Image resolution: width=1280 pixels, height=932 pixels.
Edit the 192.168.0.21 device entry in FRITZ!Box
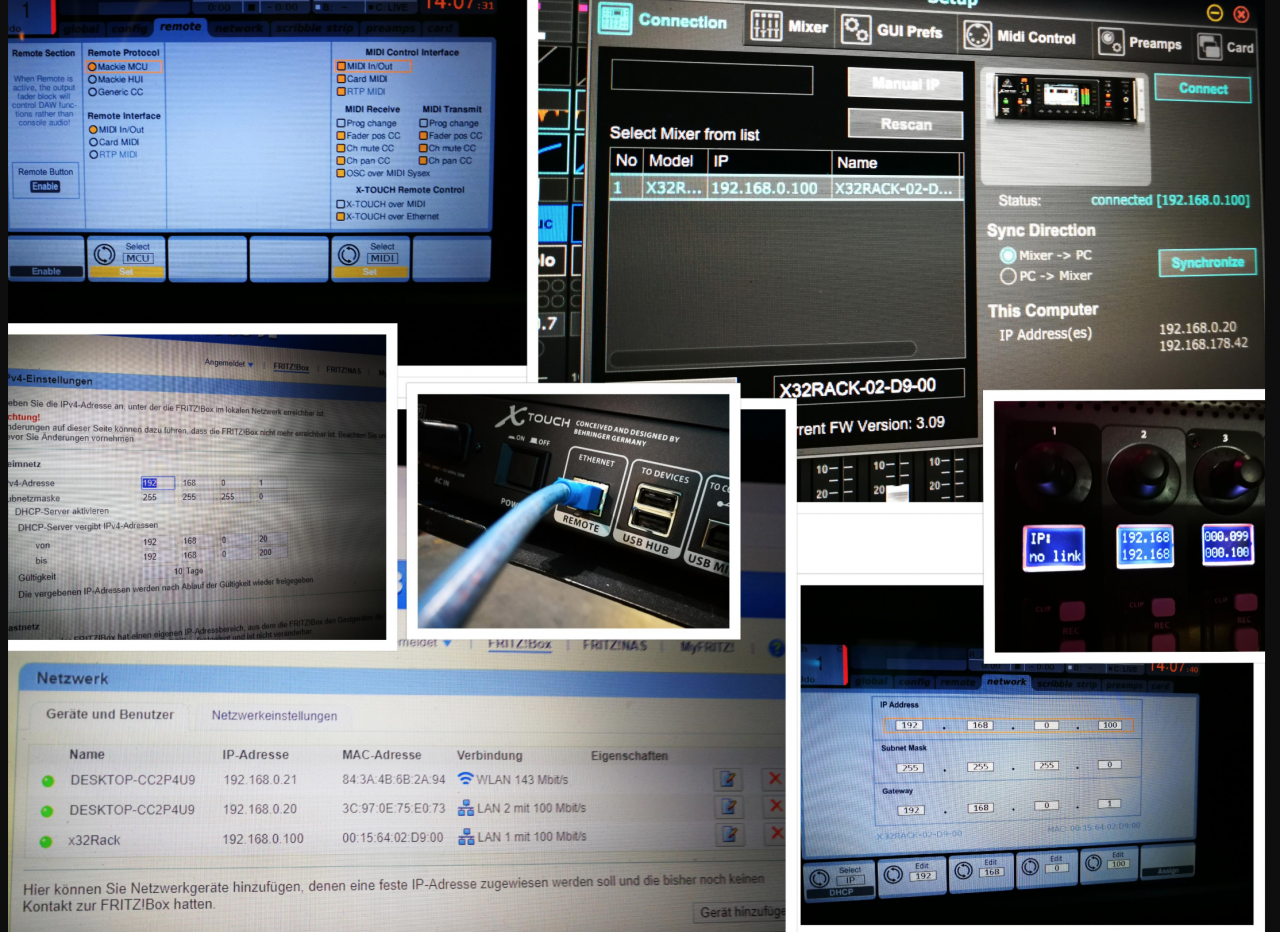pos(730,780)
